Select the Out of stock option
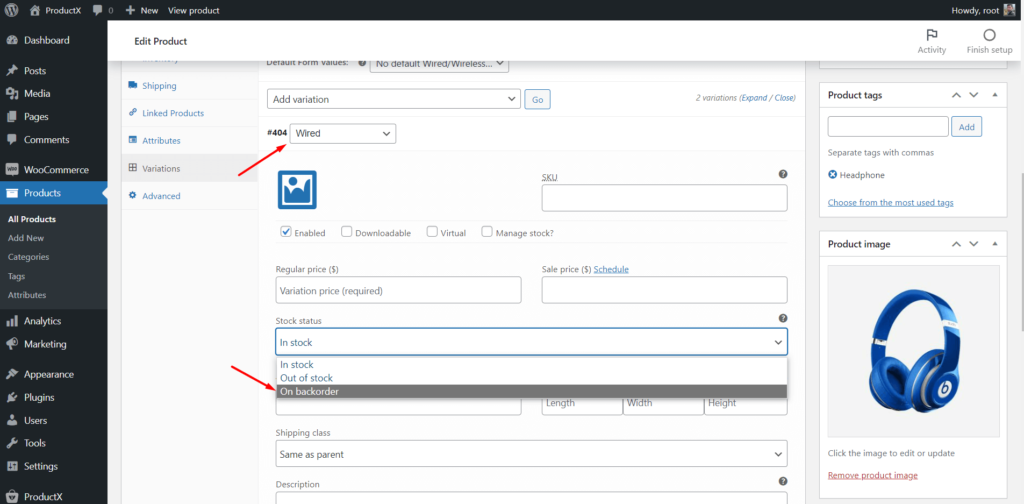Image resolution: width=1024 pixels, height=504 pixels. pyautogui.click(x=532, y=378)
